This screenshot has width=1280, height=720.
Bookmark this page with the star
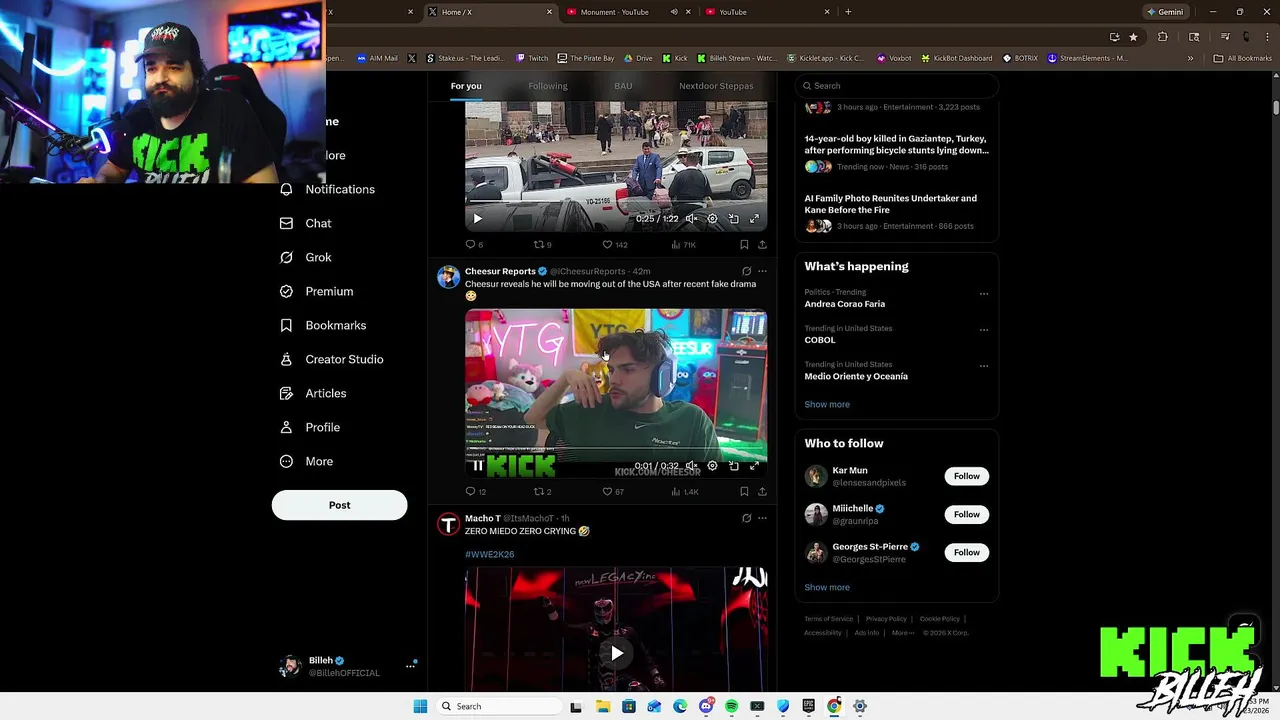[1133, 37]
